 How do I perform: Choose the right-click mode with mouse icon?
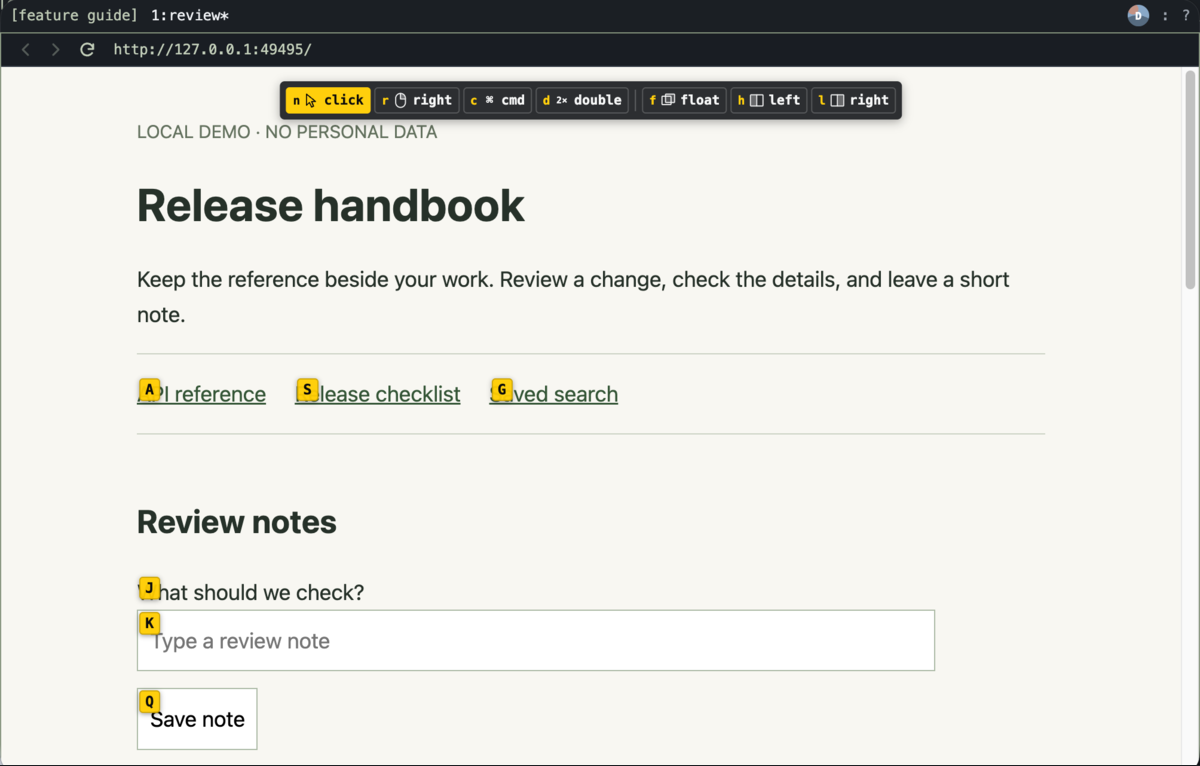tap(417, 100)
